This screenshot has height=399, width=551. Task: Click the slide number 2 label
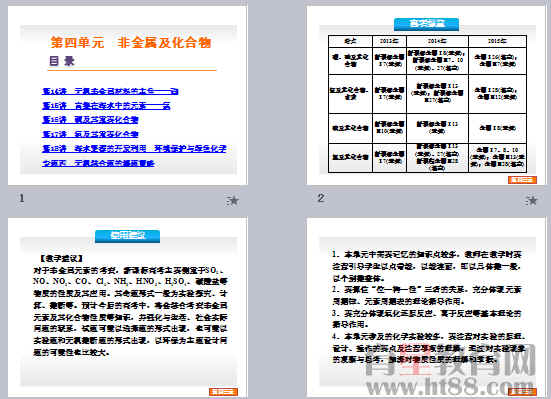coord(320,198)
